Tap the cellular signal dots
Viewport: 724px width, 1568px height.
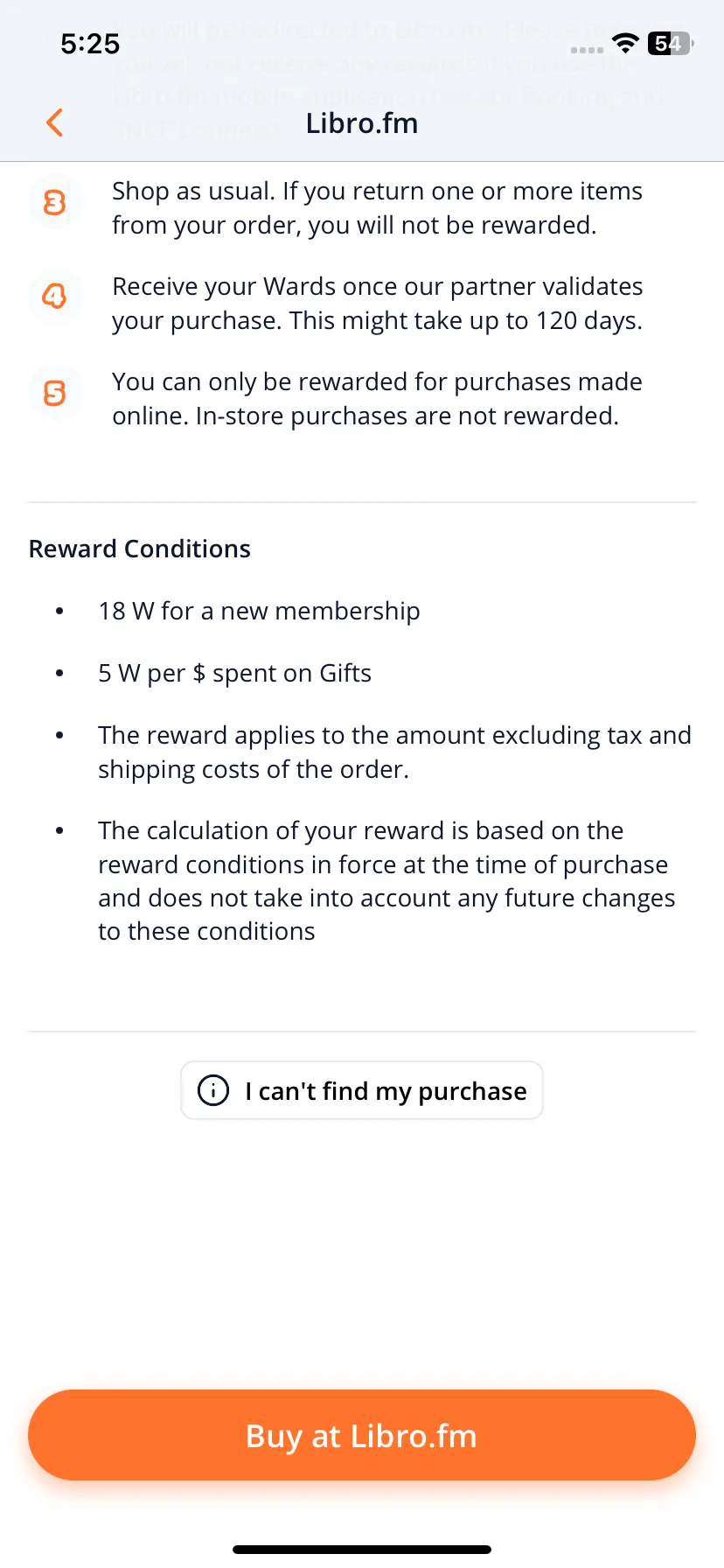coord(587,50)
